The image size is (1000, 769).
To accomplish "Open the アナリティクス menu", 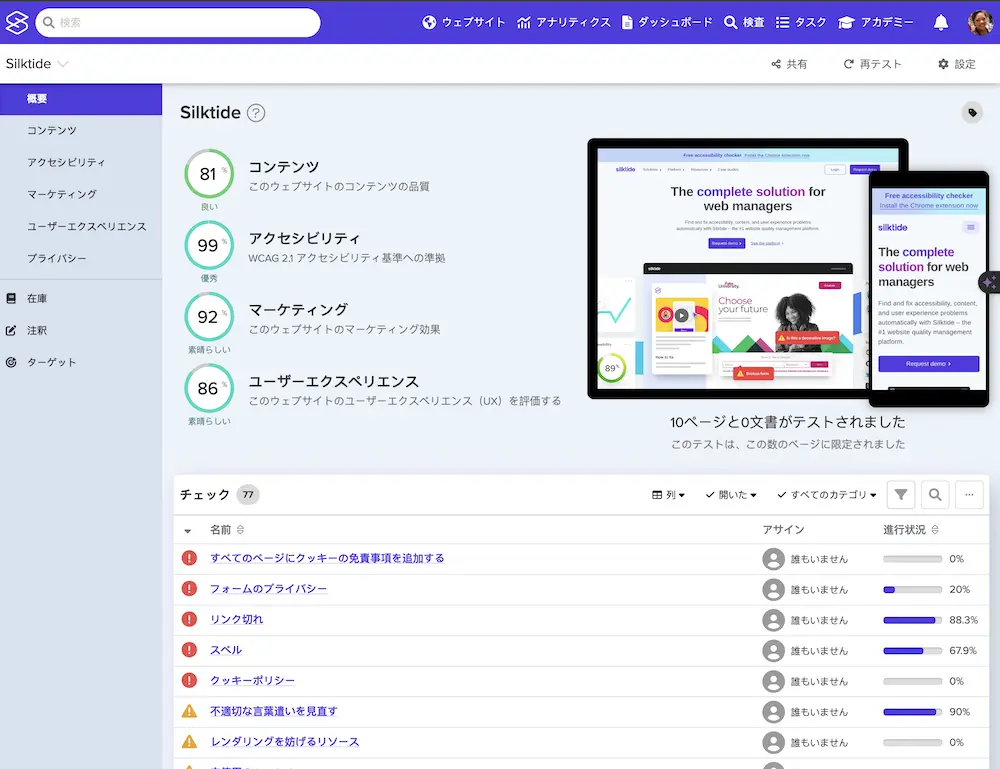I will click(x=564, y=22).
